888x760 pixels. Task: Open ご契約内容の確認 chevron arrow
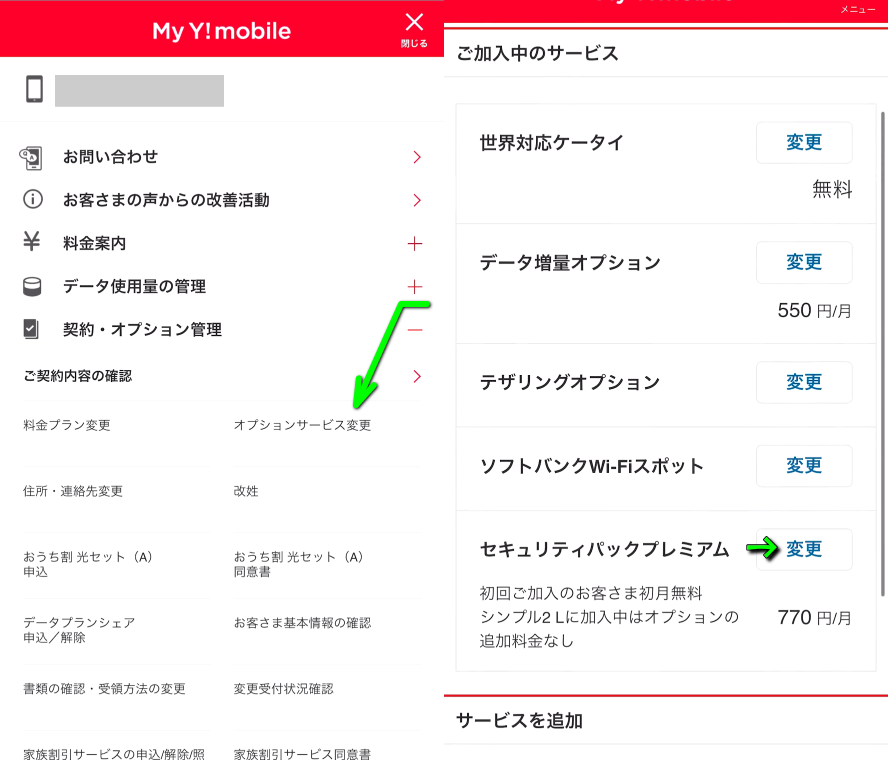tap(417, 376)
